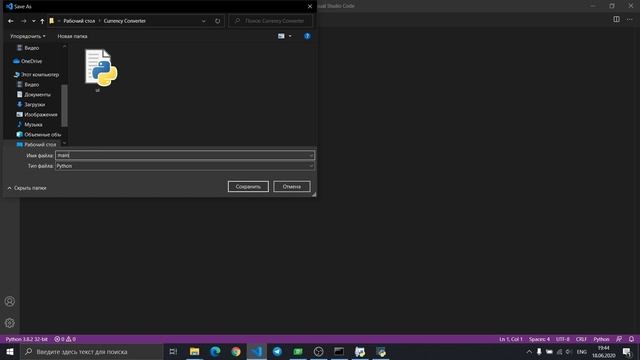Screen dimensions: 640x360
Task: Click the folder search field
Action: point(271,21)
